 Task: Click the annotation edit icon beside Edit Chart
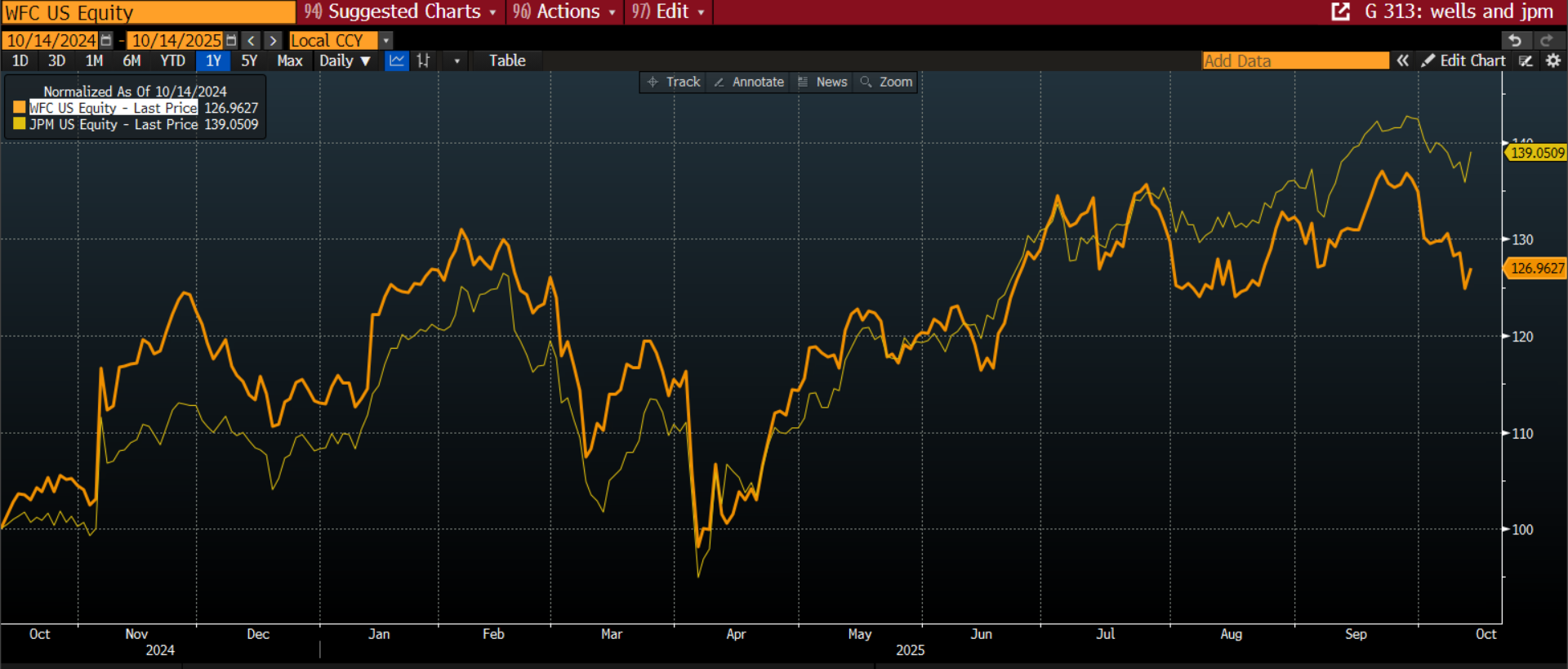tap(1525, 60)
